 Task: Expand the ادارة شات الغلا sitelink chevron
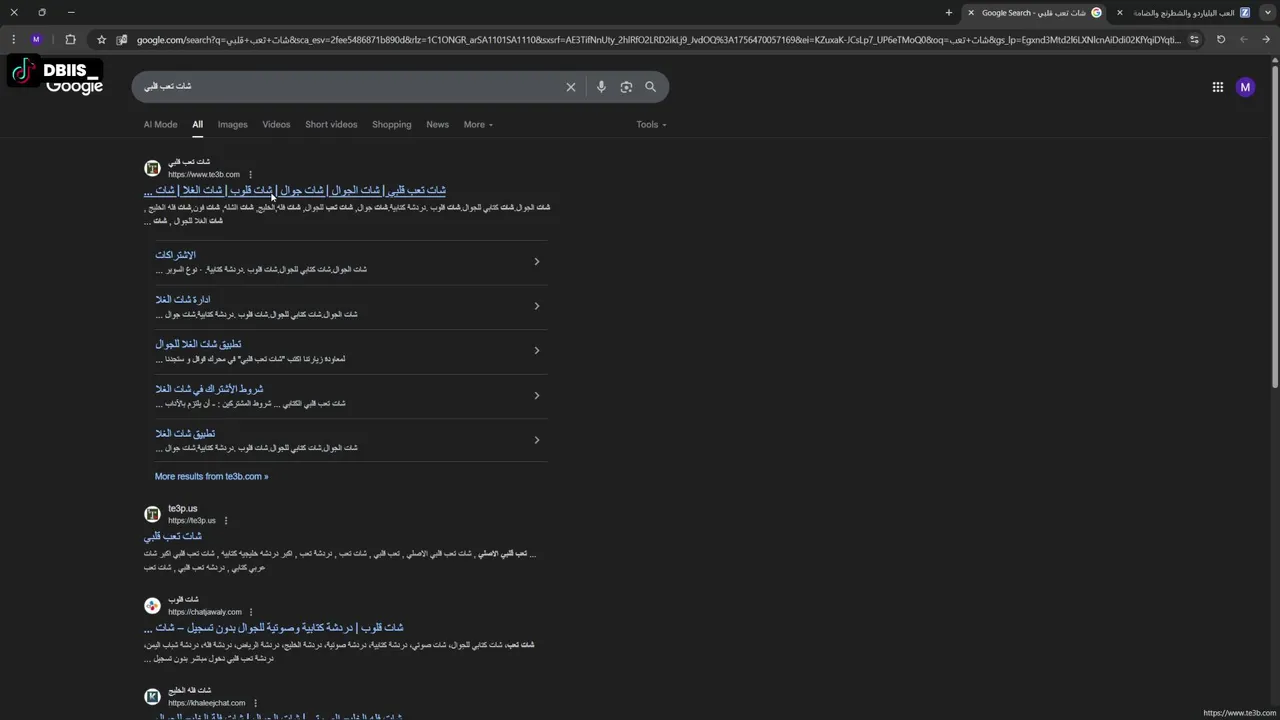click(x=536, y=306)
